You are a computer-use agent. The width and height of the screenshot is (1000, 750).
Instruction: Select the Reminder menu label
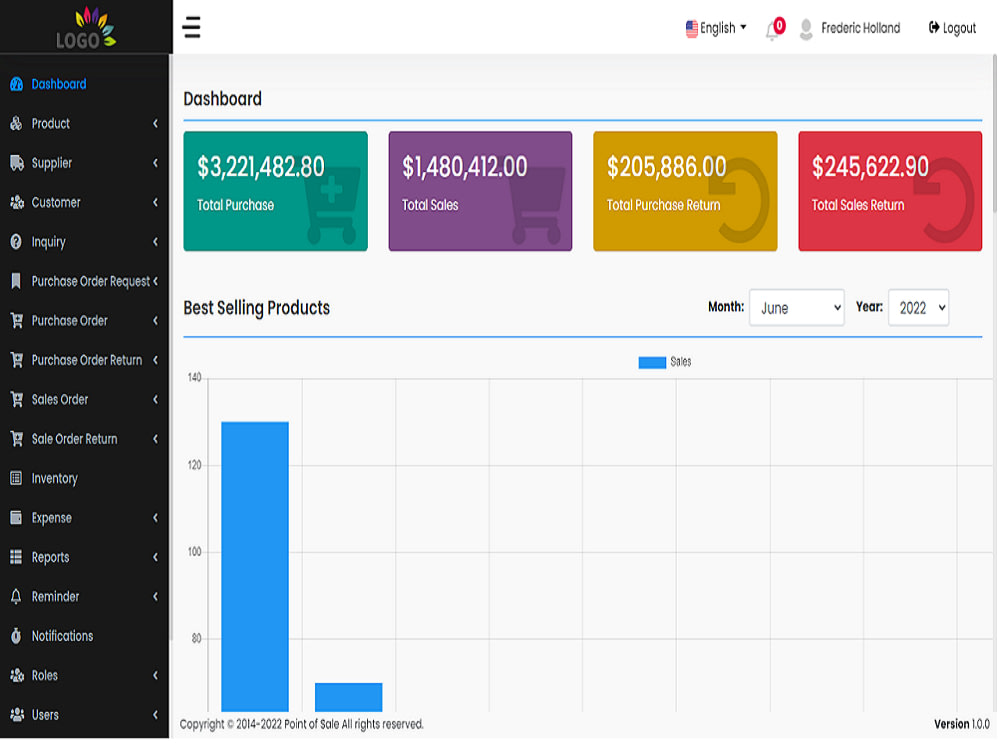point(55,598)
